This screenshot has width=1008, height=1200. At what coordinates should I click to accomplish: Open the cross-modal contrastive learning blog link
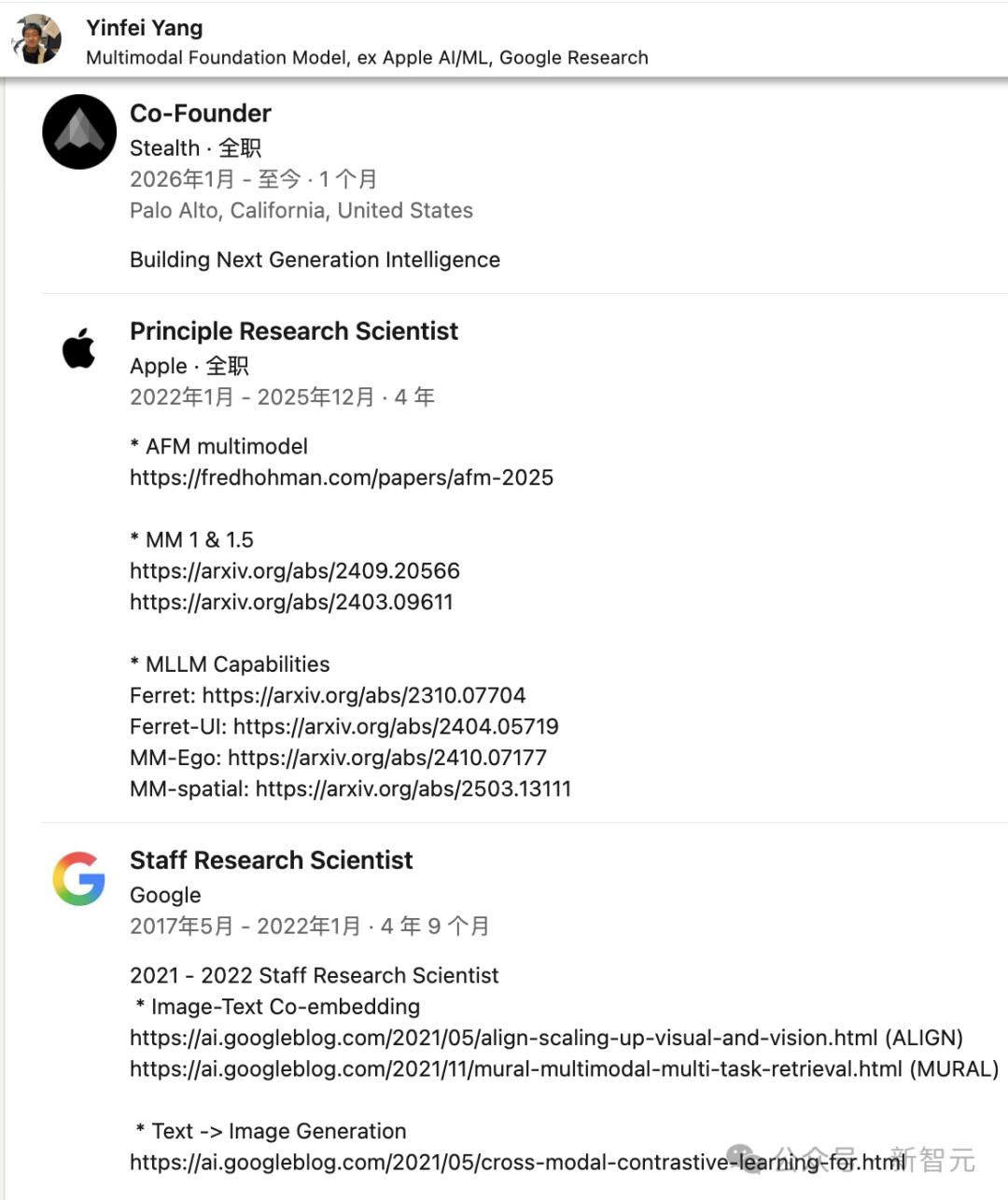(x=518, y=1162)
